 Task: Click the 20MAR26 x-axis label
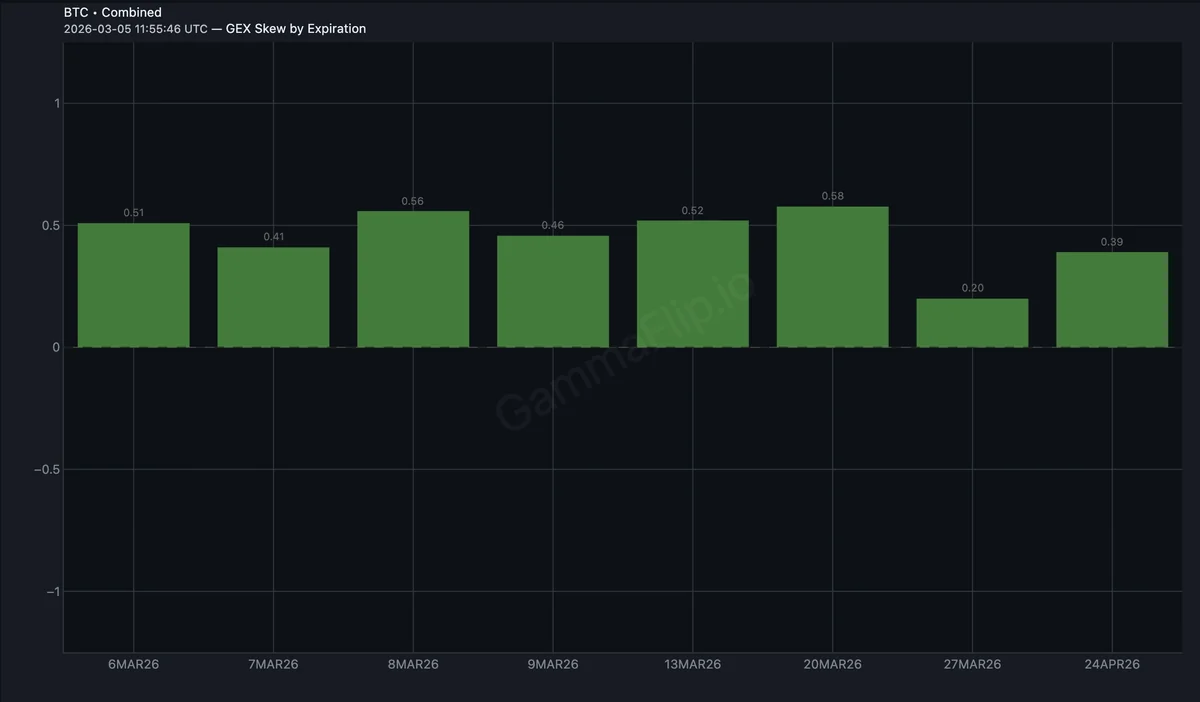coord(832,663)
